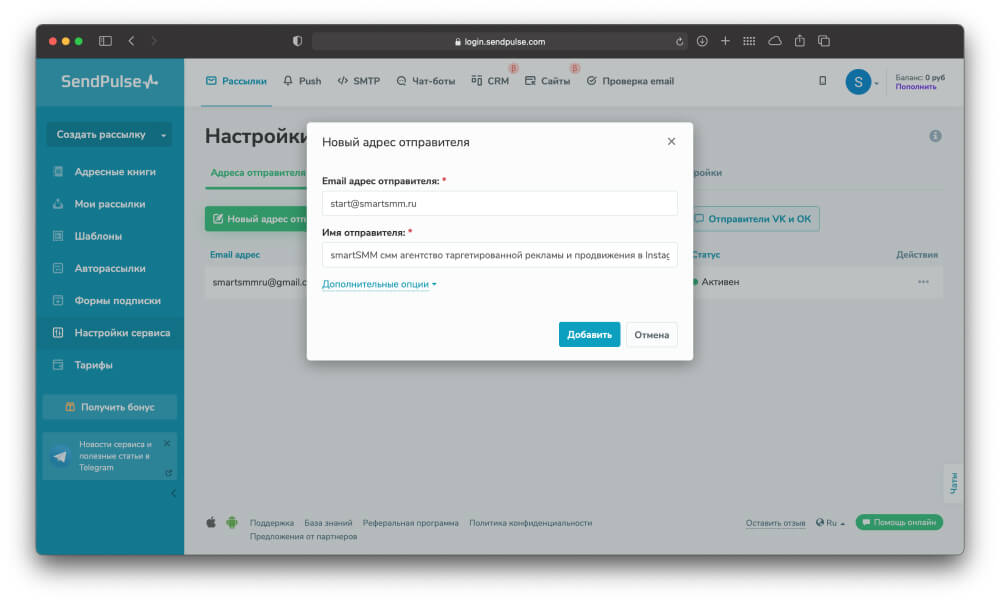Open the Поддержка footer link
The image size is (1000, 603).
click(272, 523)
